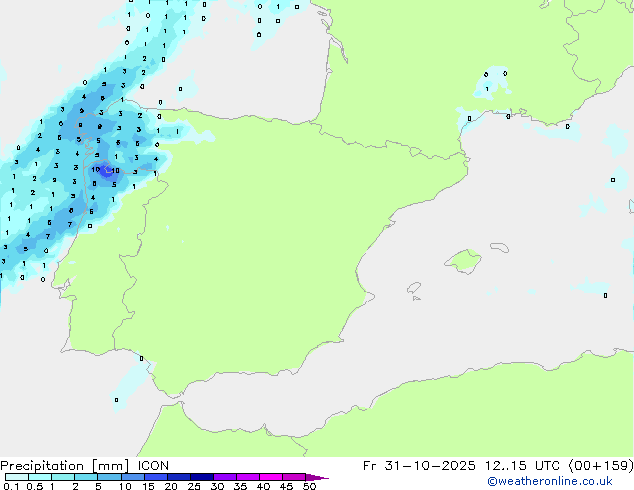The height and width of the screenshot is (490, 634).
Task: Pick the 45–50 mm legend swatch
Action: click(x=294, y=477)
